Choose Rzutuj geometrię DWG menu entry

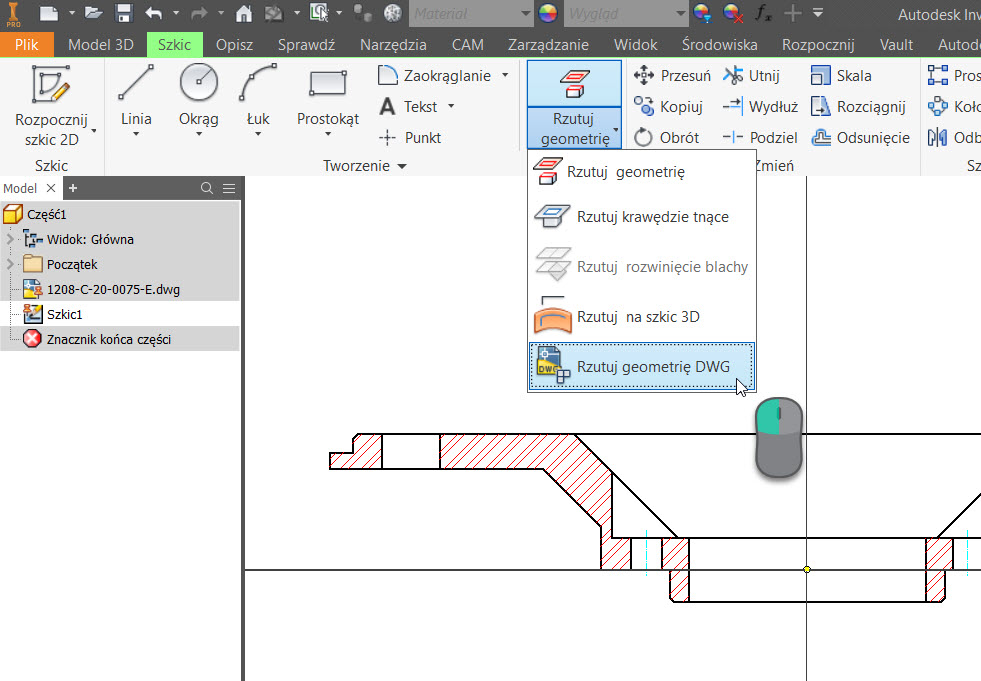(641, 367)
